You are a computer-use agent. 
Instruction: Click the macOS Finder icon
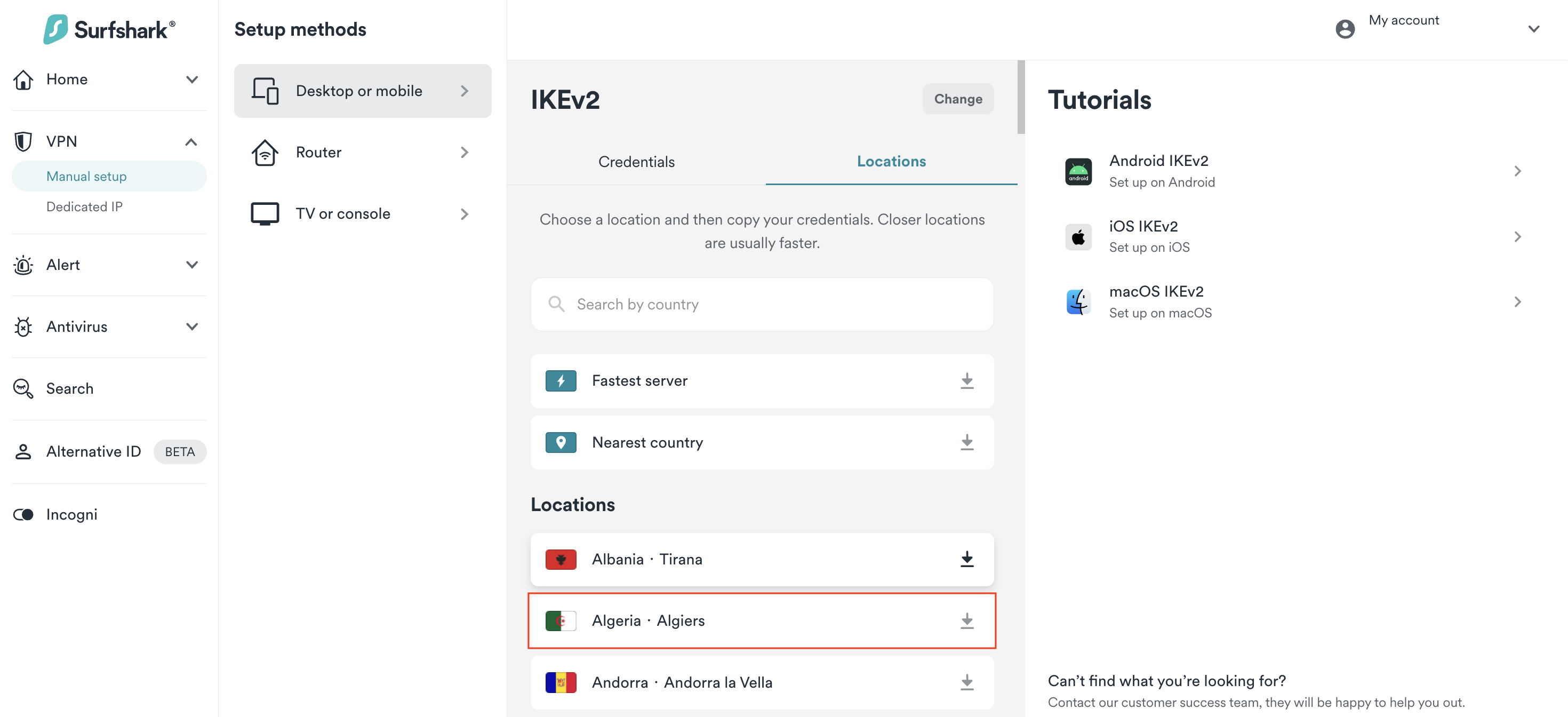click(x=1078, y=302)
